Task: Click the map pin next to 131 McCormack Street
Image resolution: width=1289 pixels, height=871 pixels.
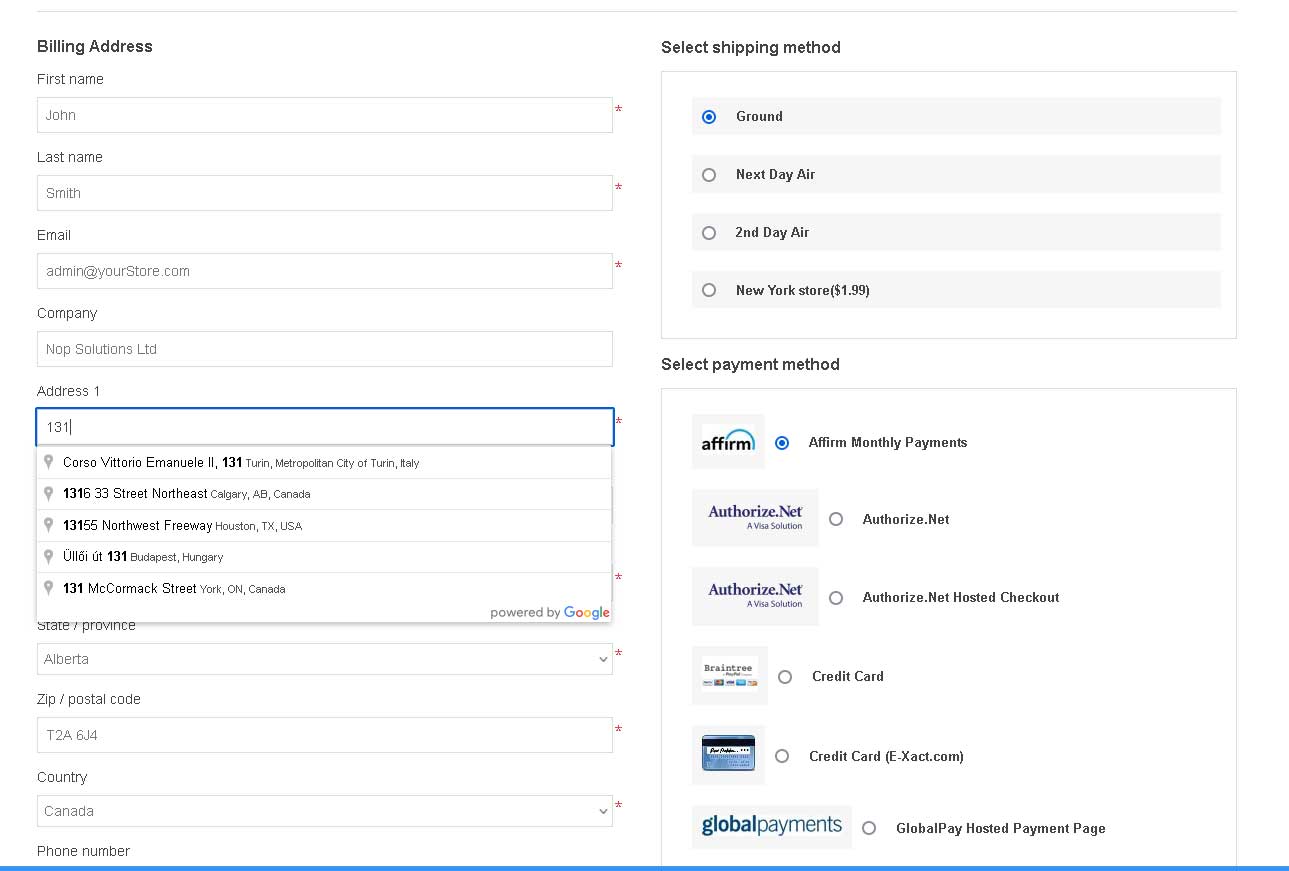Action: click(x=48, y=588)
